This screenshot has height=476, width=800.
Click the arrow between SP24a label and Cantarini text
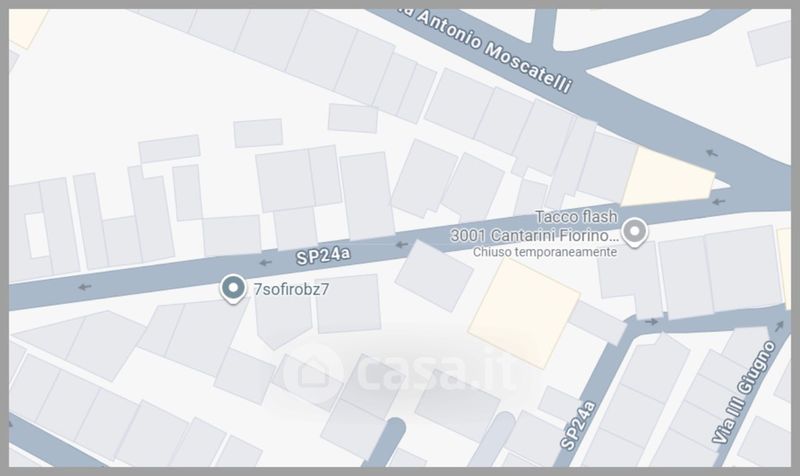(403, 245)
